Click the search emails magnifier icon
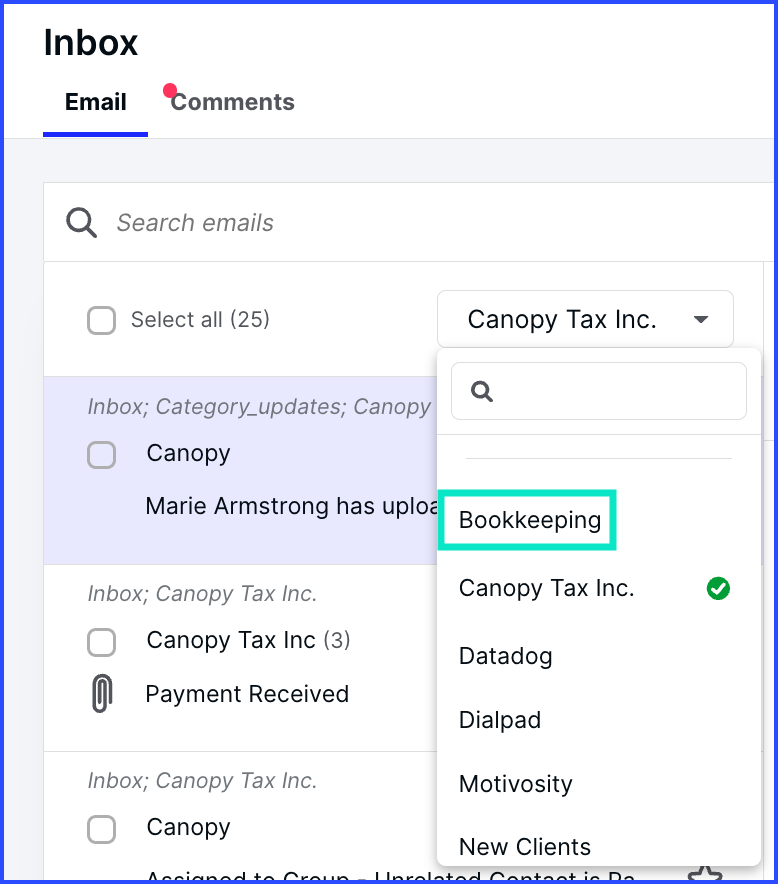The width and height of the screenshot is (778, 884). coord(81,223)
